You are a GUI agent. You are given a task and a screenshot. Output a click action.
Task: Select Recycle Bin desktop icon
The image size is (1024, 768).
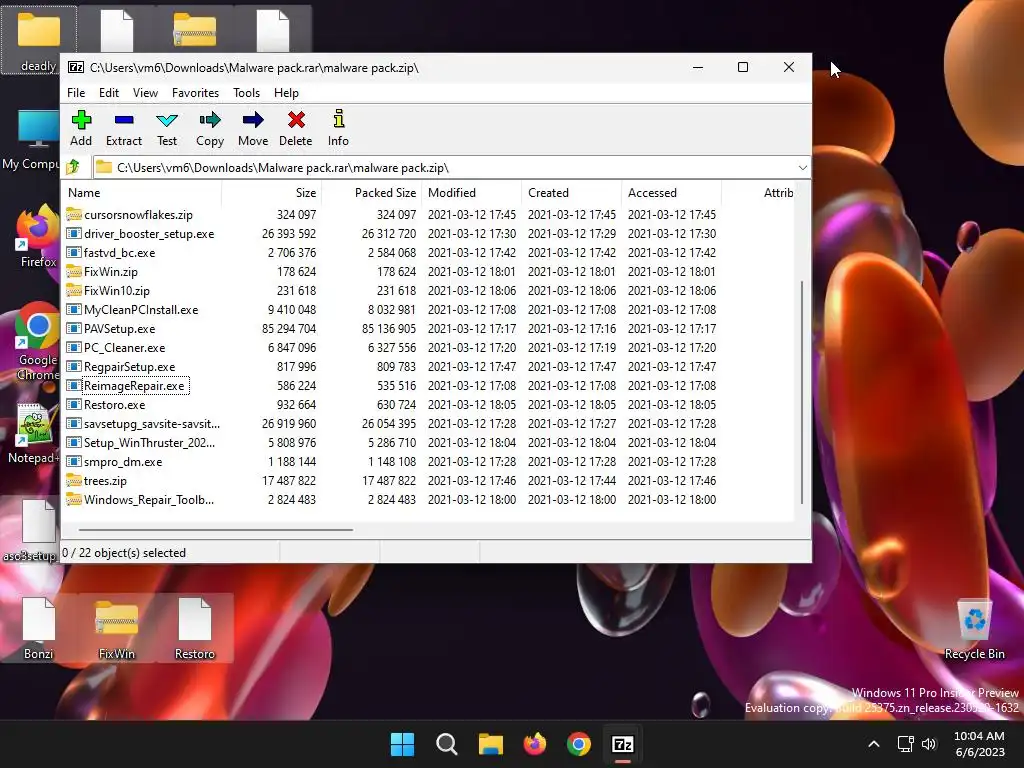pyautogui.click(x=974, y=630)
